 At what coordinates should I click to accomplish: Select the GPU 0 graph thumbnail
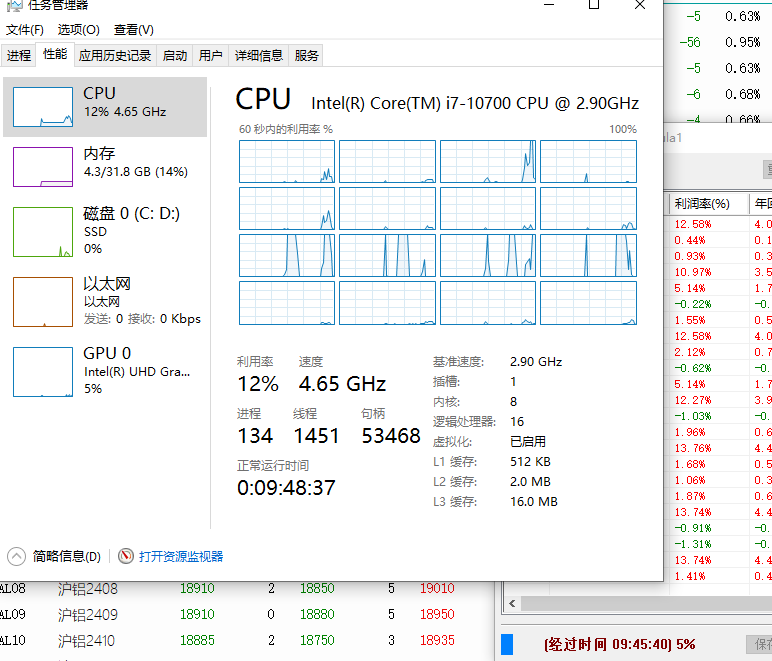point(43,372)
